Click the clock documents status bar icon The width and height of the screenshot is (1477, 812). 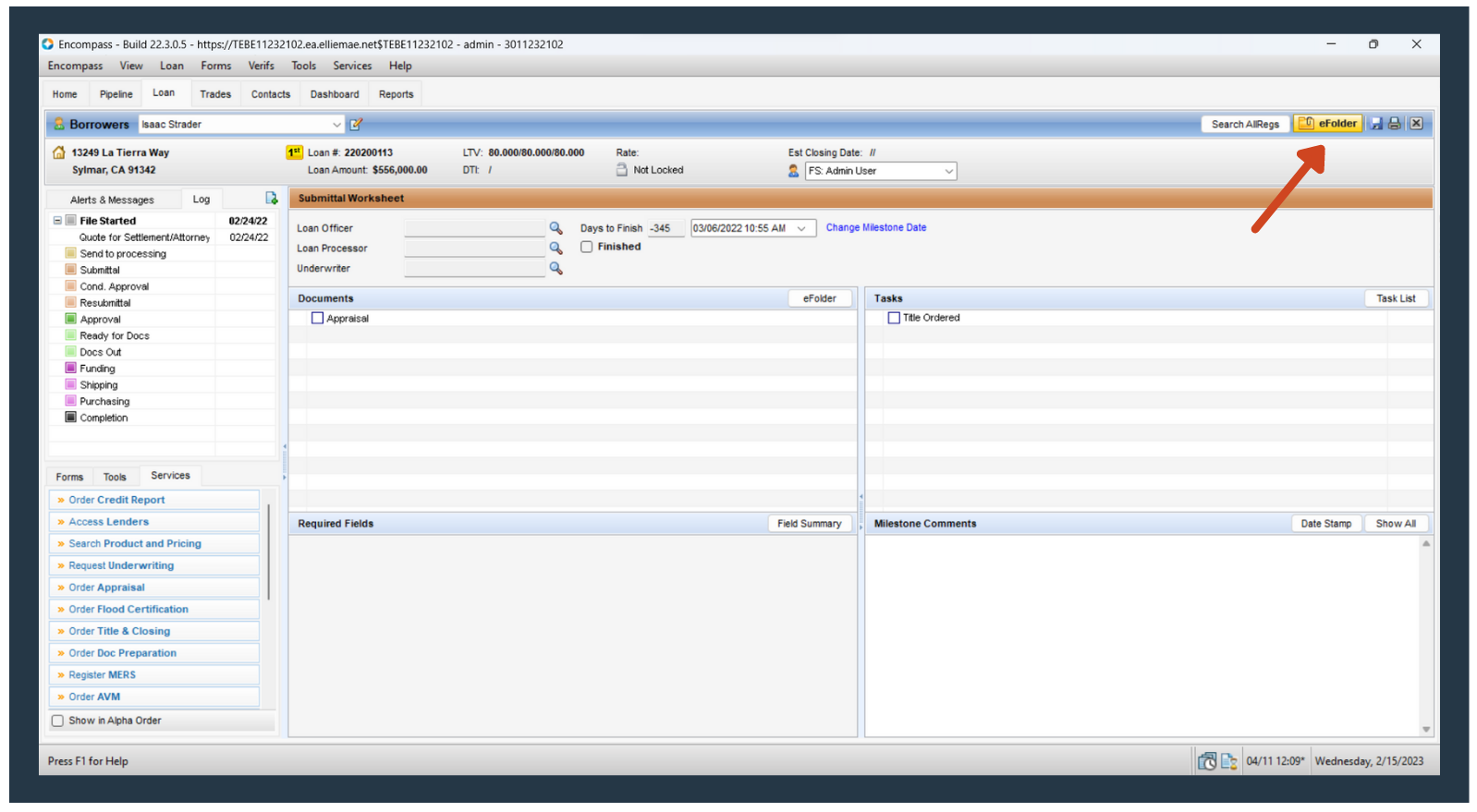(1207, 761)
